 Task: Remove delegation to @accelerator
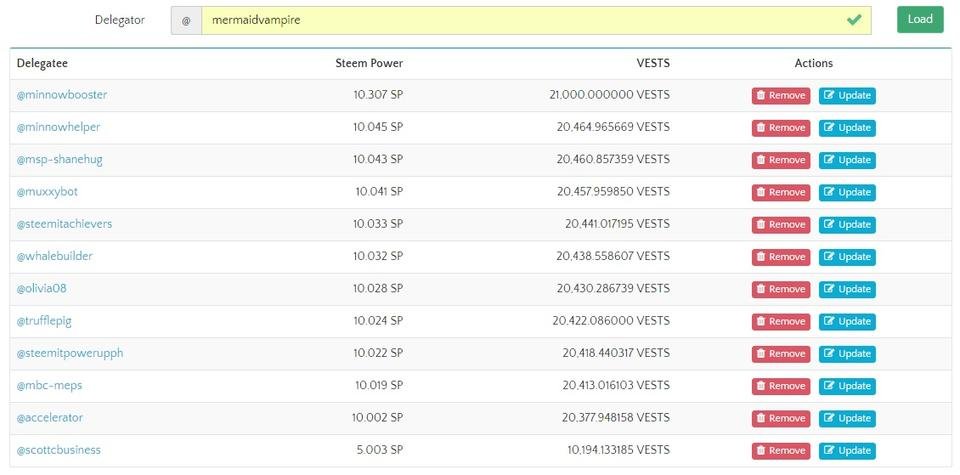pos(781,419)
